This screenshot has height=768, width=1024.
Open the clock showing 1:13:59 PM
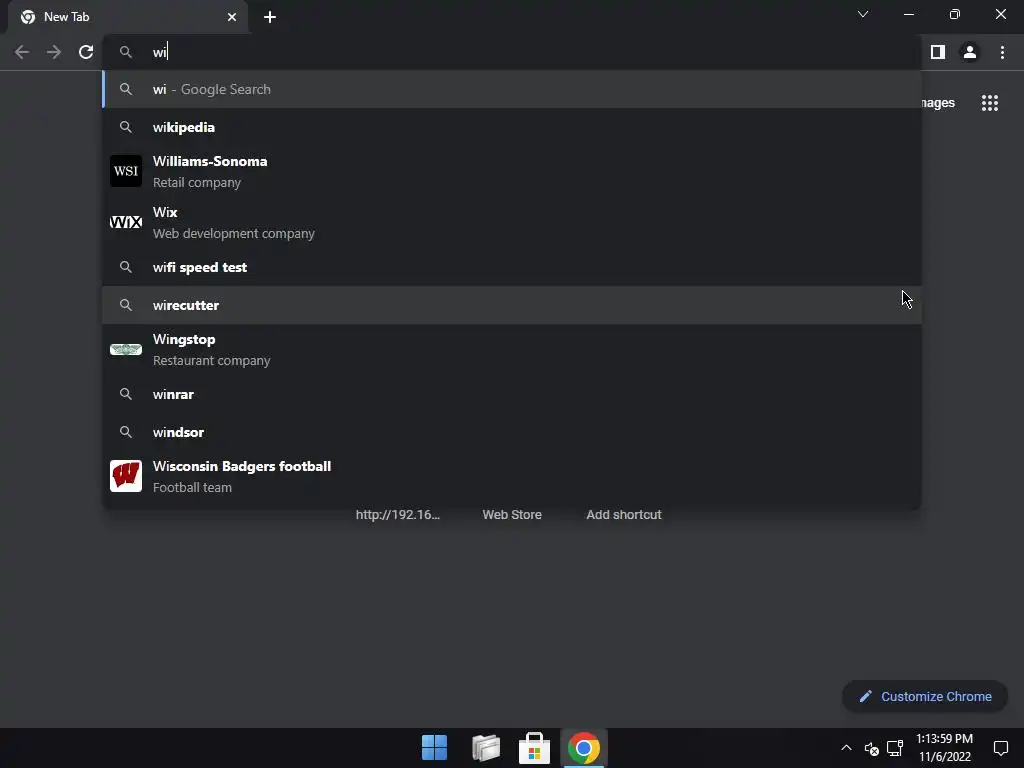click(x=944, y=748)
